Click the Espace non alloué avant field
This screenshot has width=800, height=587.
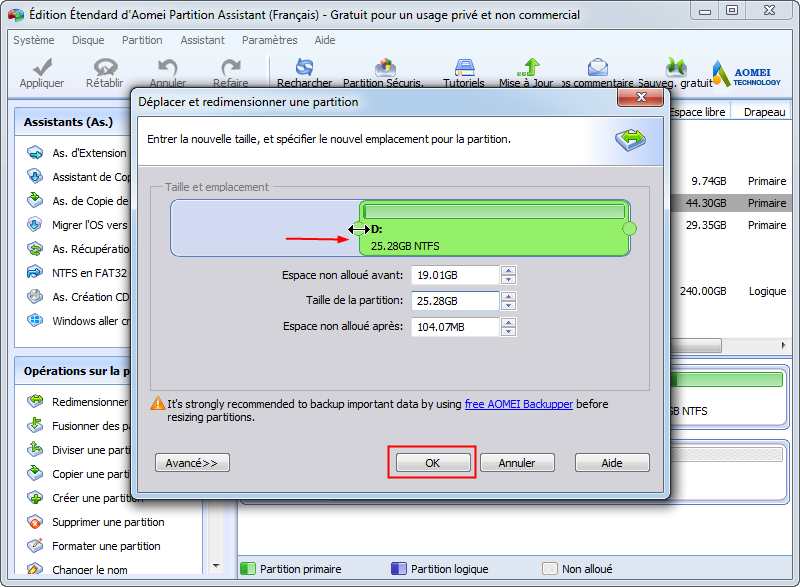coord(455,275)
